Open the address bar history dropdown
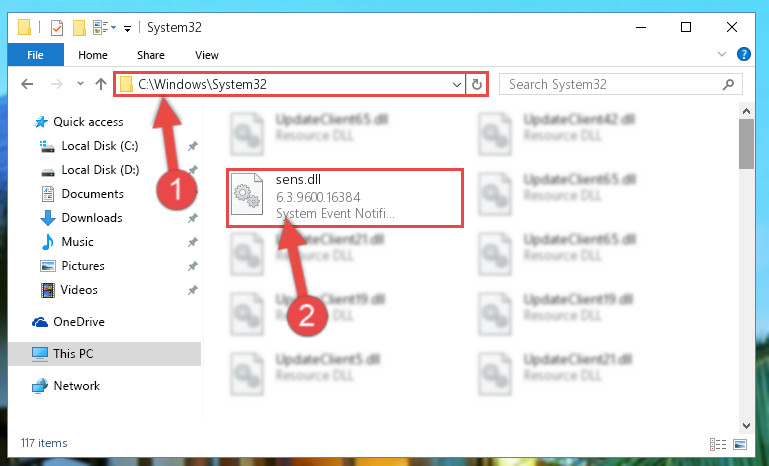The image size is (769, 466). coord(457,84)
